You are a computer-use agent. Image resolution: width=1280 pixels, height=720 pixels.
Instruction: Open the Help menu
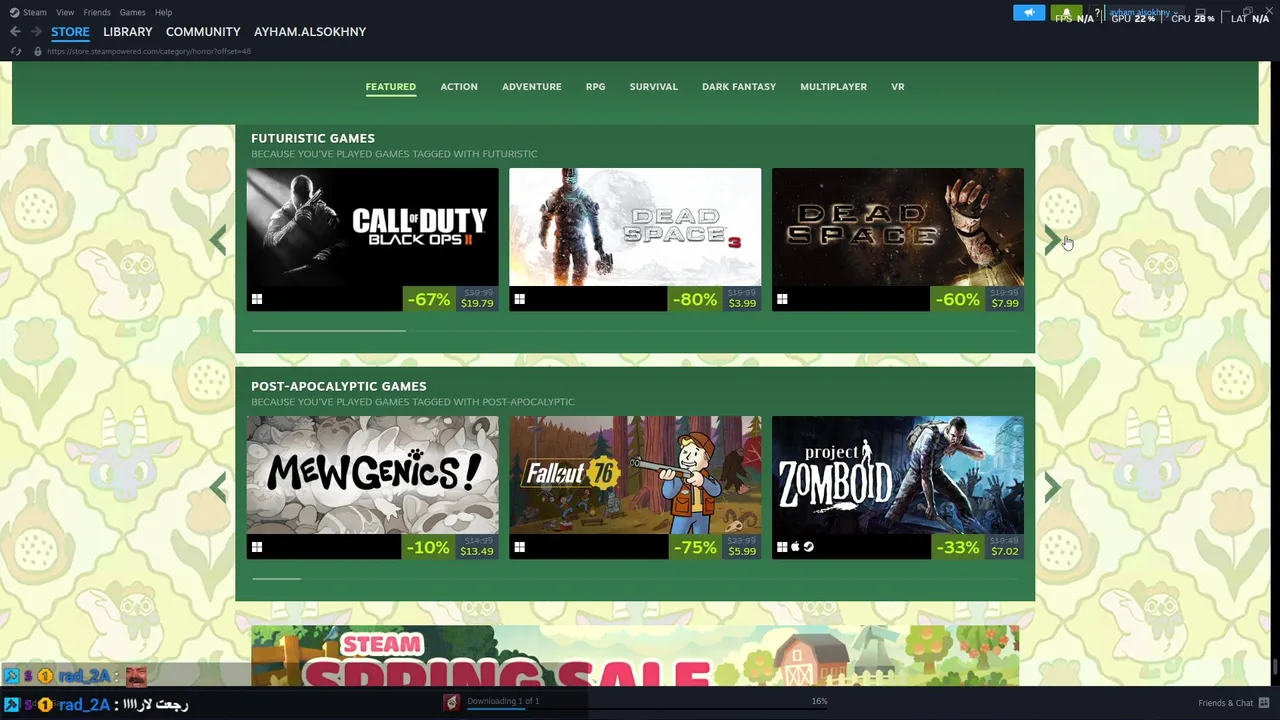pyautogui.click(x=163, y=12)
